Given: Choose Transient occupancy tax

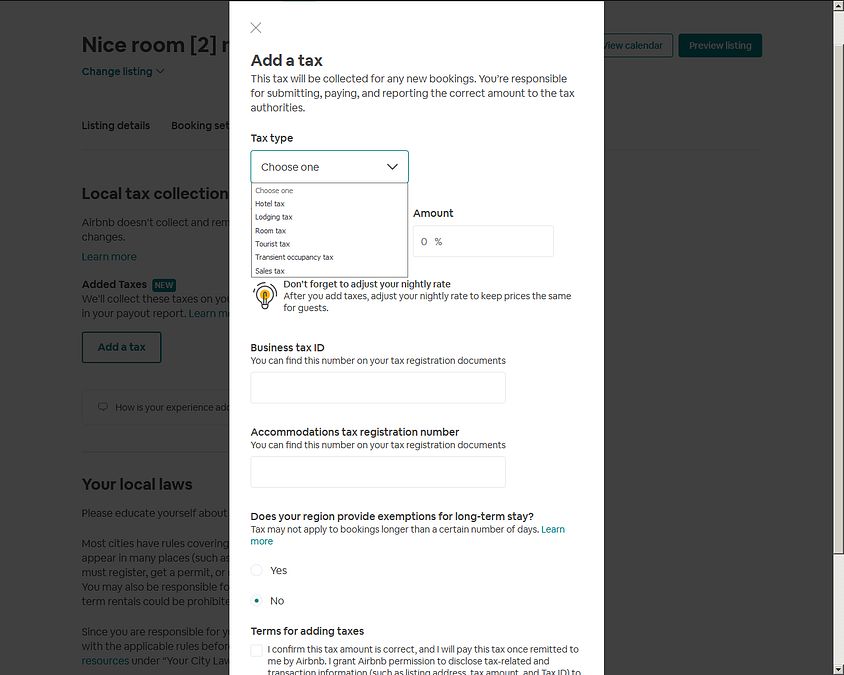Looking at the screenshot, I should point(294,257).
